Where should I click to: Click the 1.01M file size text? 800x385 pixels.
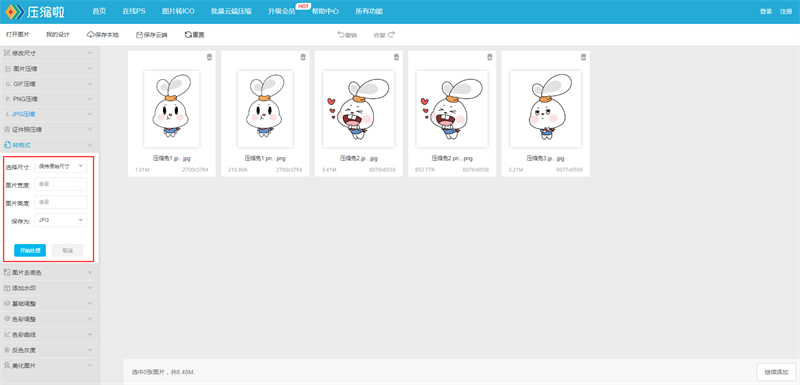tap(141, 169)
